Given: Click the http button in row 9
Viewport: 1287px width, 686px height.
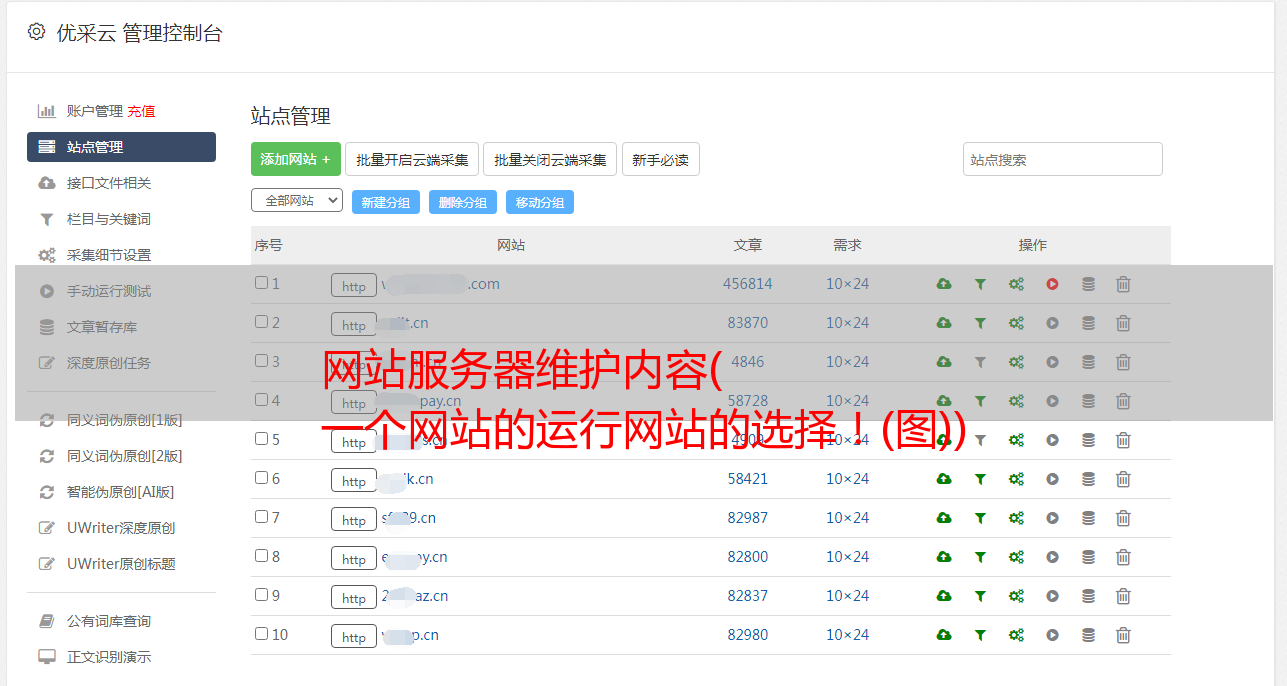Looking at the screenshot, I should tap(354, 597).
